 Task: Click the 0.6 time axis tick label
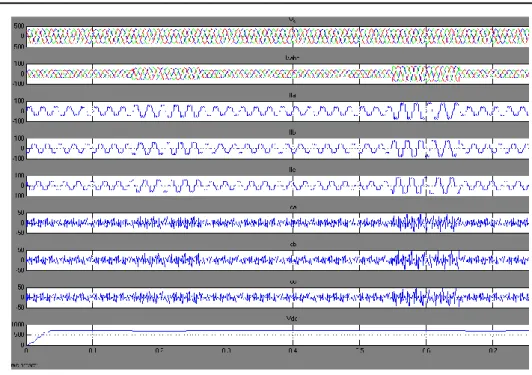tap(426, 350)
